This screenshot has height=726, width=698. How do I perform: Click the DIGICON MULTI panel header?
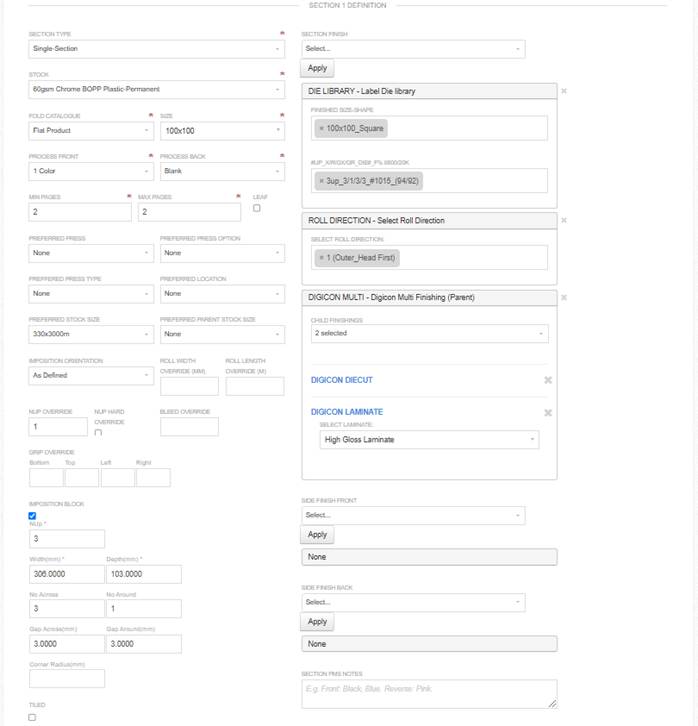[x=429, y=297]
